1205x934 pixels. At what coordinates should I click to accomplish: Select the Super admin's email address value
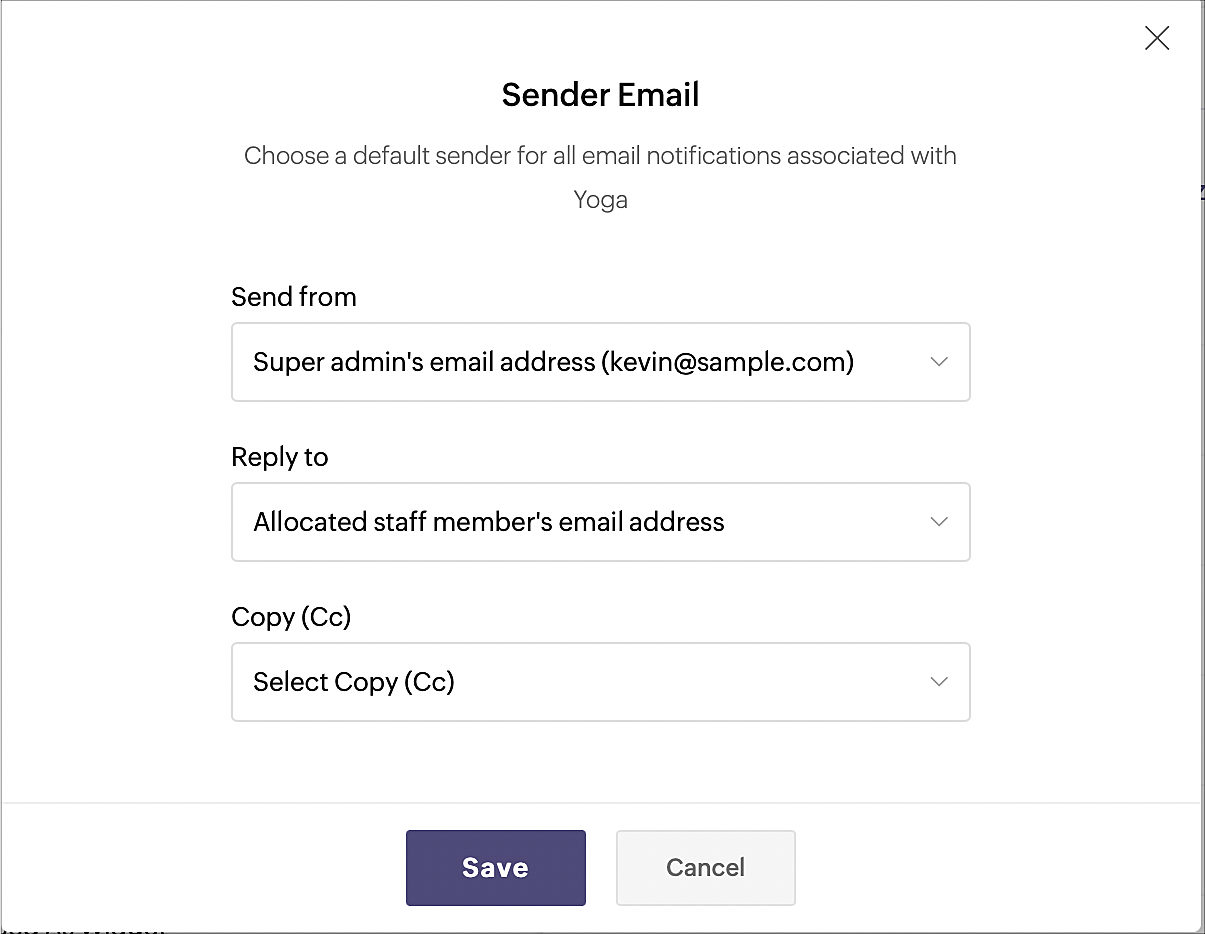(554, 362)
